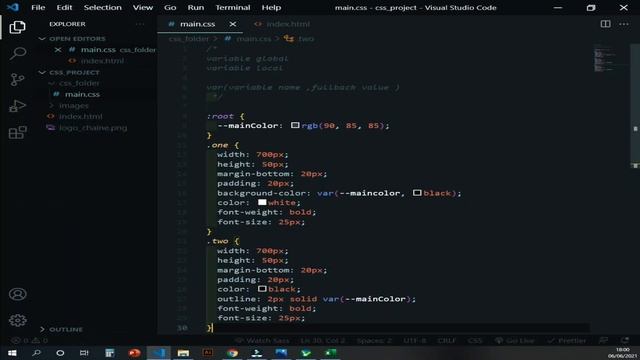640x360 pixels.
Task: Open PowerPoint from the taskbar
Action: coord(134,353)
